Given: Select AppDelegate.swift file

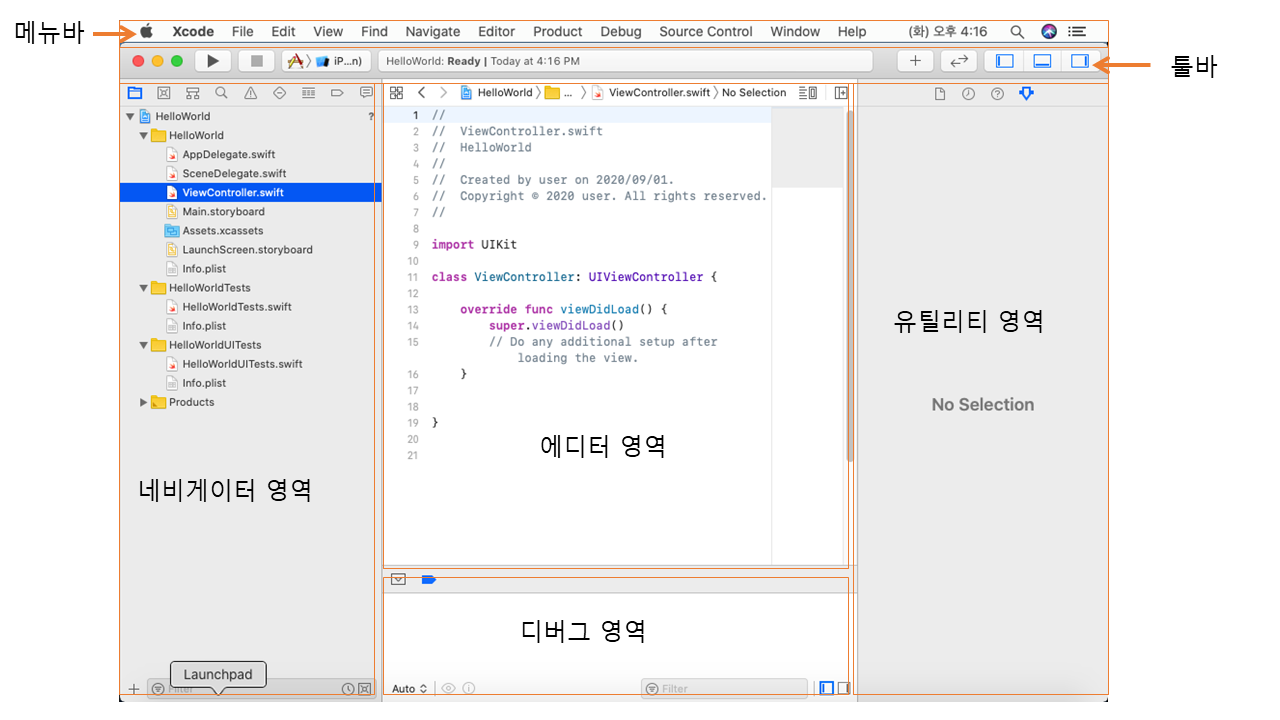Looking at the screenshot, I should pos(228,155).
